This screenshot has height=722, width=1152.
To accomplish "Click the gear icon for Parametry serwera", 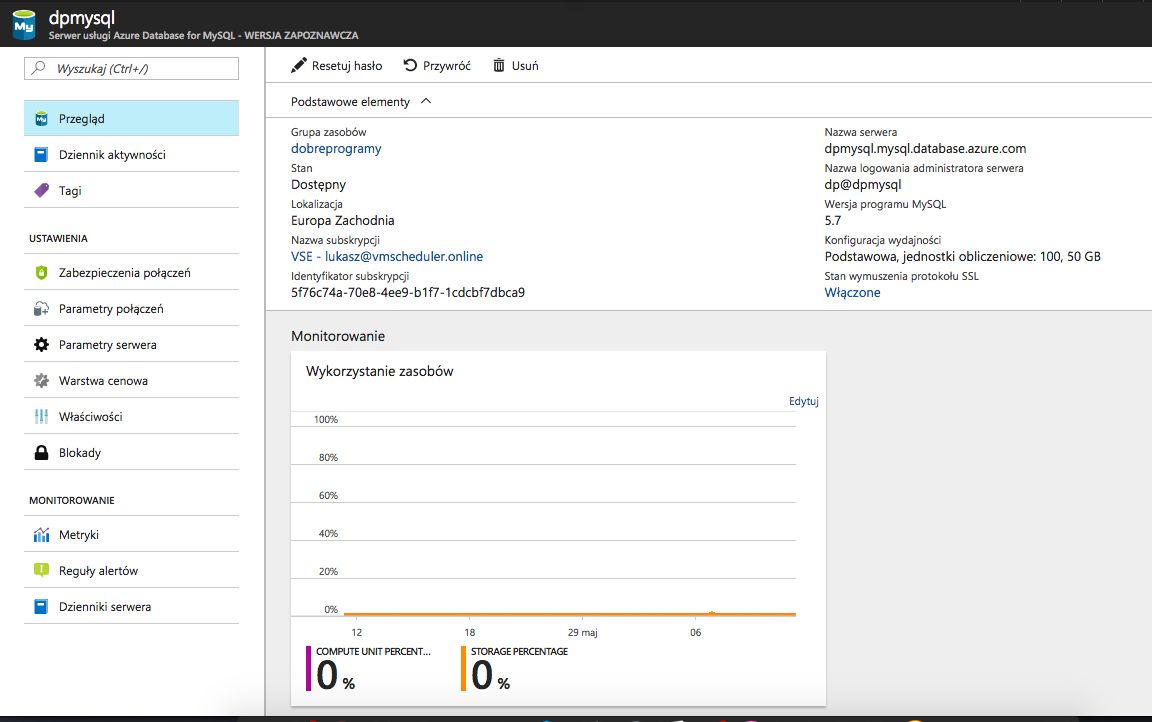I will pos(41,345).
